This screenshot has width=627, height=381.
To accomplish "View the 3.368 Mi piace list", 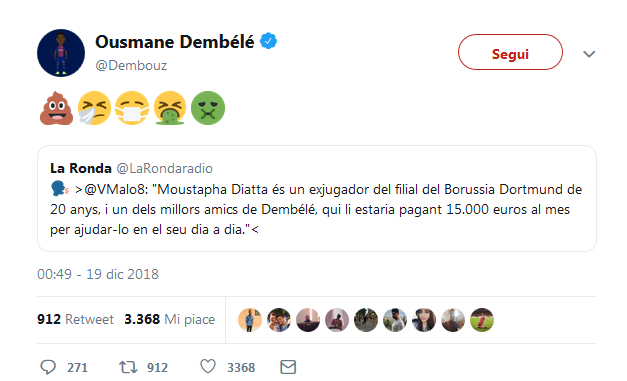I will tap(170, 319).
